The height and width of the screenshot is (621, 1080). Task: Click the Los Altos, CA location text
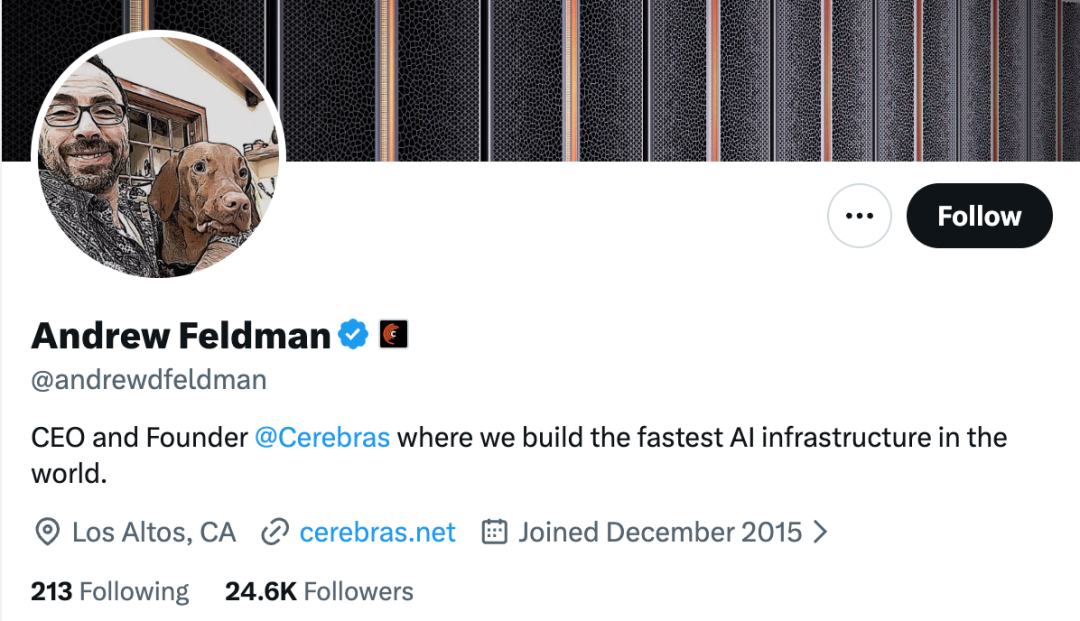tap(154, 532)
